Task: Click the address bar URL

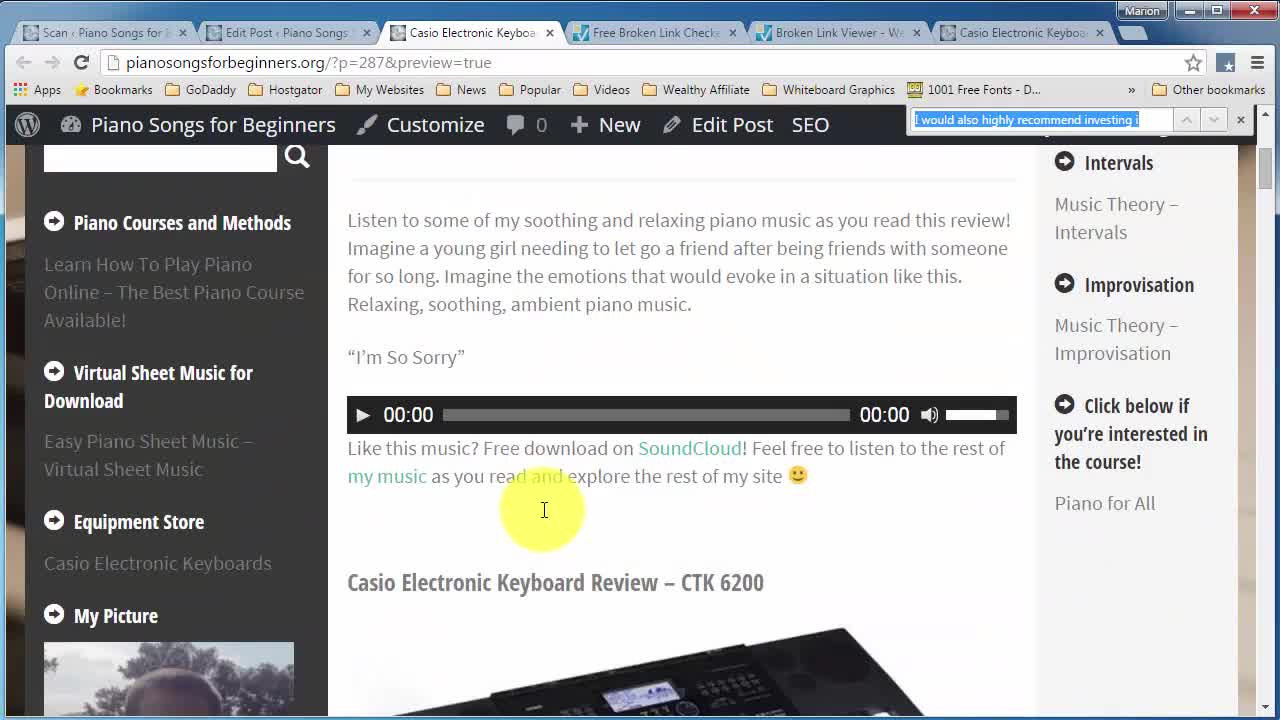Action: pyautogui.click(x=308, y=62)
